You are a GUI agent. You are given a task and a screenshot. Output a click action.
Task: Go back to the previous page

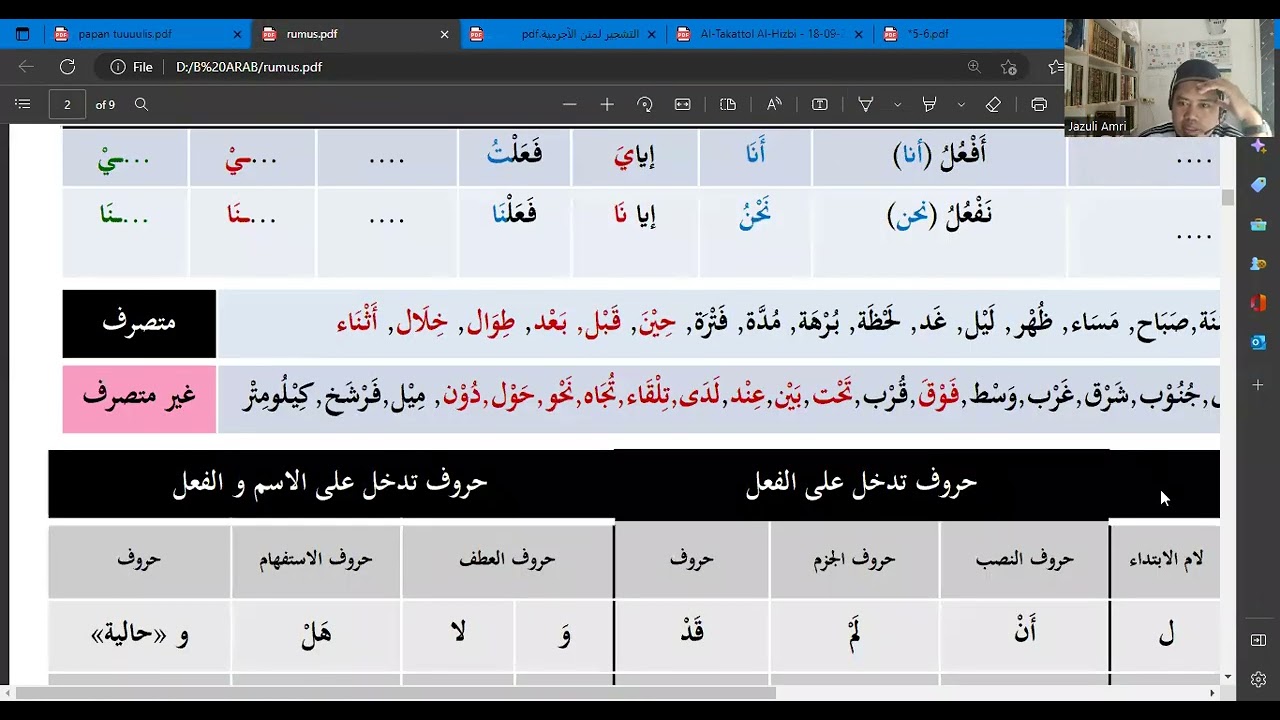pos(26,67)
